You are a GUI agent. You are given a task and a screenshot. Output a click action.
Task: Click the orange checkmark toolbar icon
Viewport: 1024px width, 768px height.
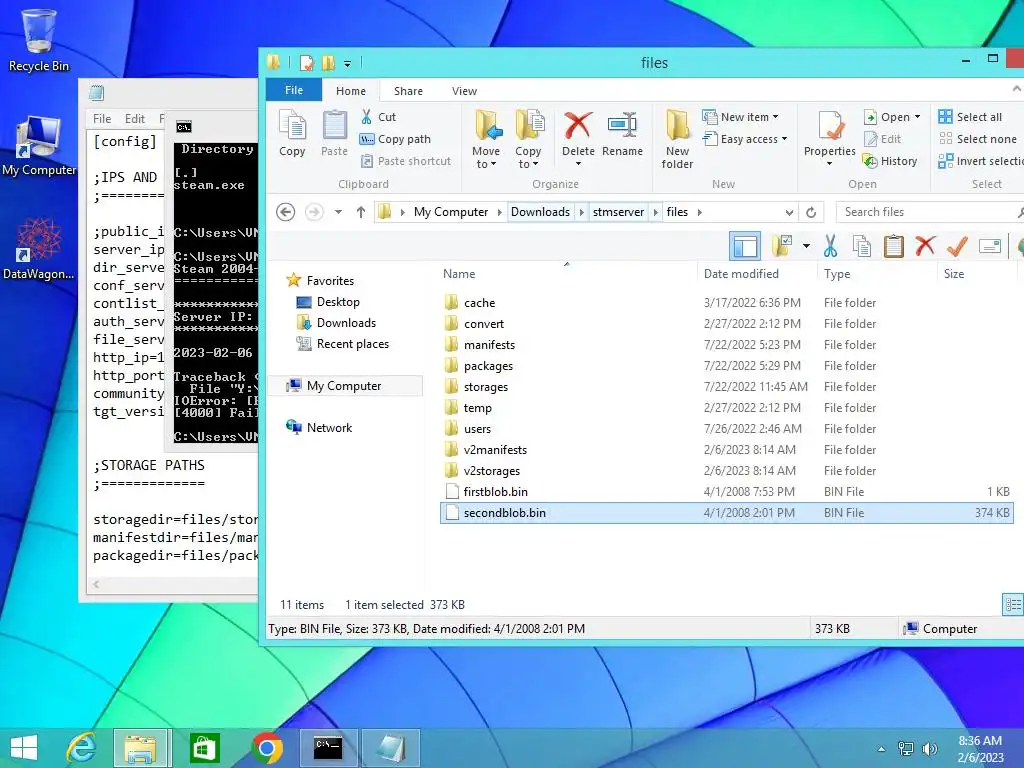coord(957,246)
